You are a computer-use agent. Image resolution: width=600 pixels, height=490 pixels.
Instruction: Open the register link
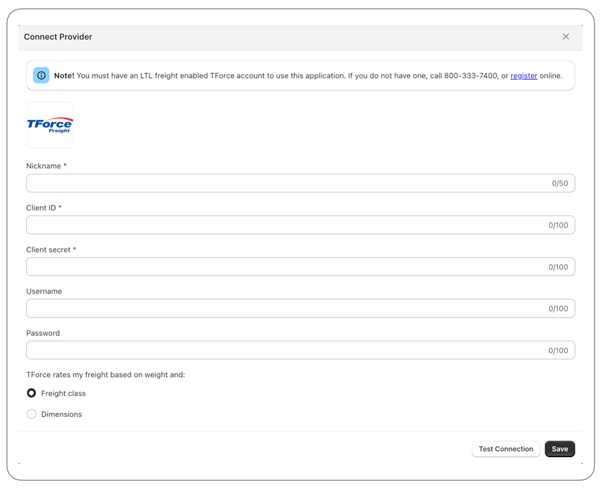click(x=523, y=76)
